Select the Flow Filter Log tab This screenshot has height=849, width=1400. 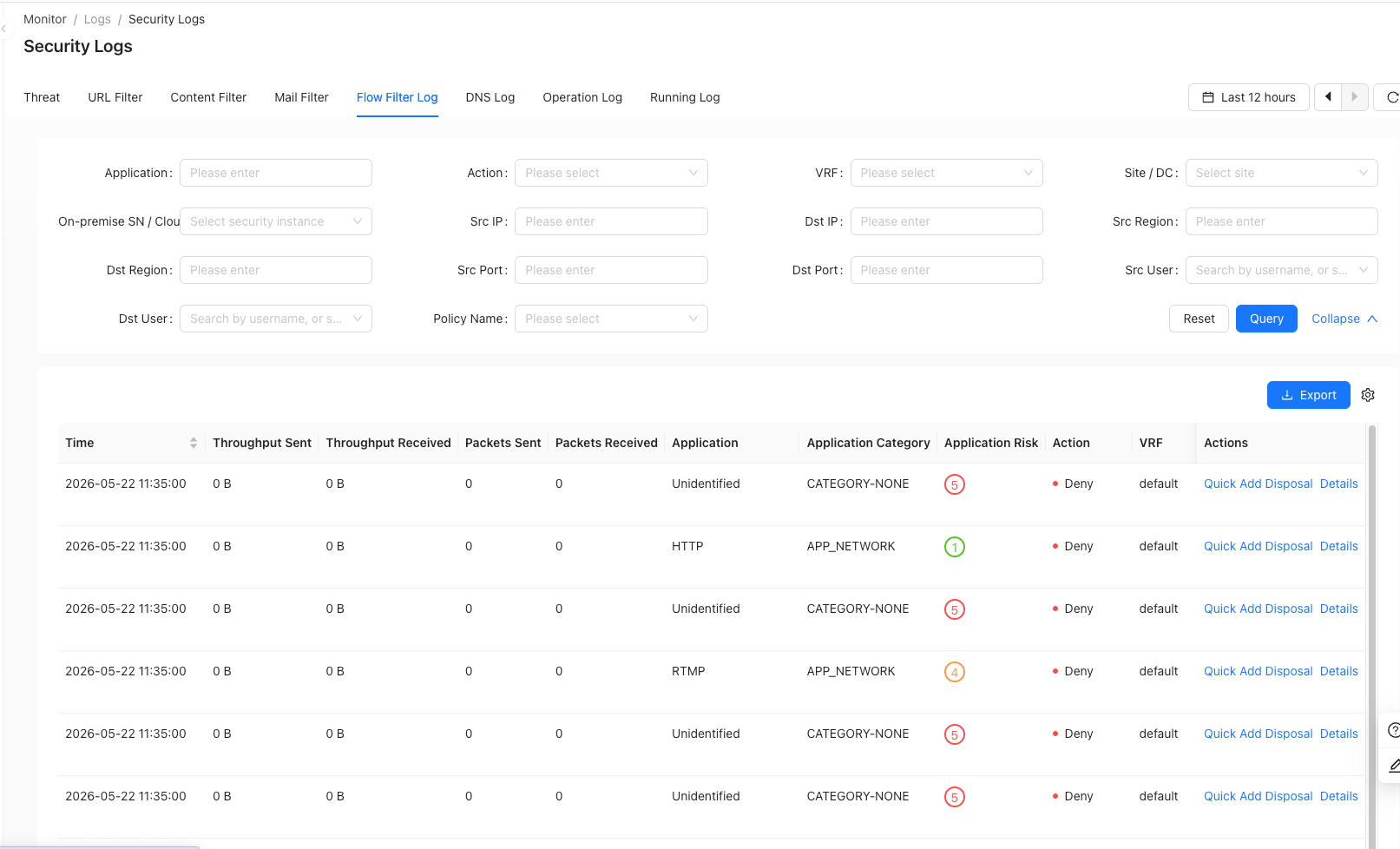[397, 97]
